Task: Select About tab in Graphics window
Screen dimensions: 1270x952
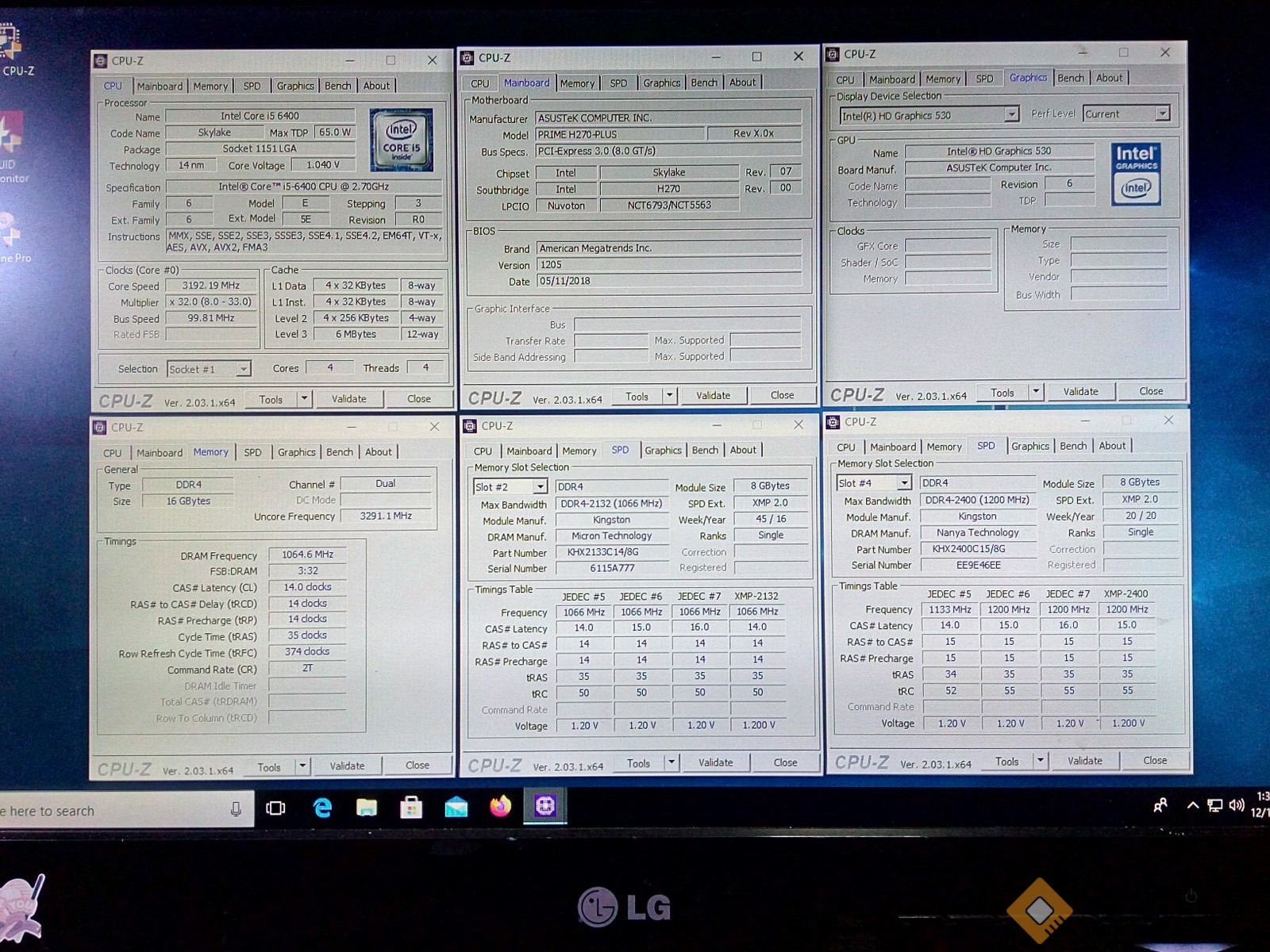Action: (1109, 78)
